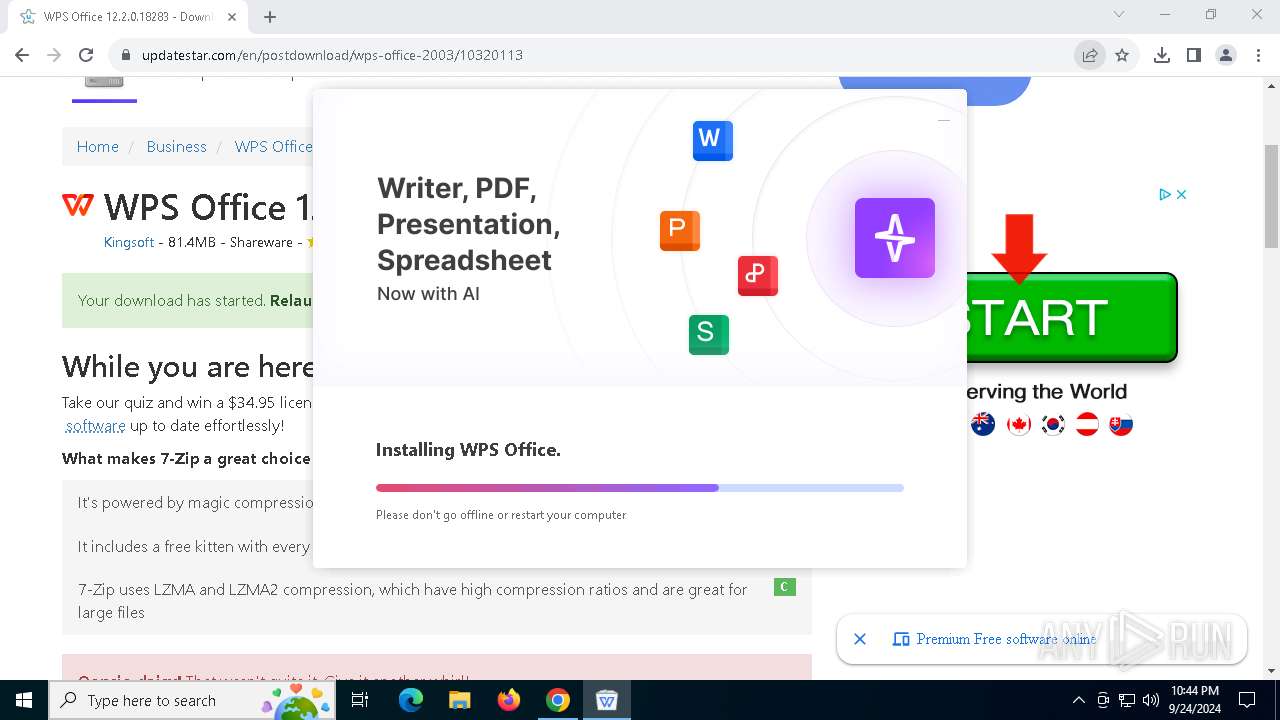Click the Canada flag icon

point(1018,424)
